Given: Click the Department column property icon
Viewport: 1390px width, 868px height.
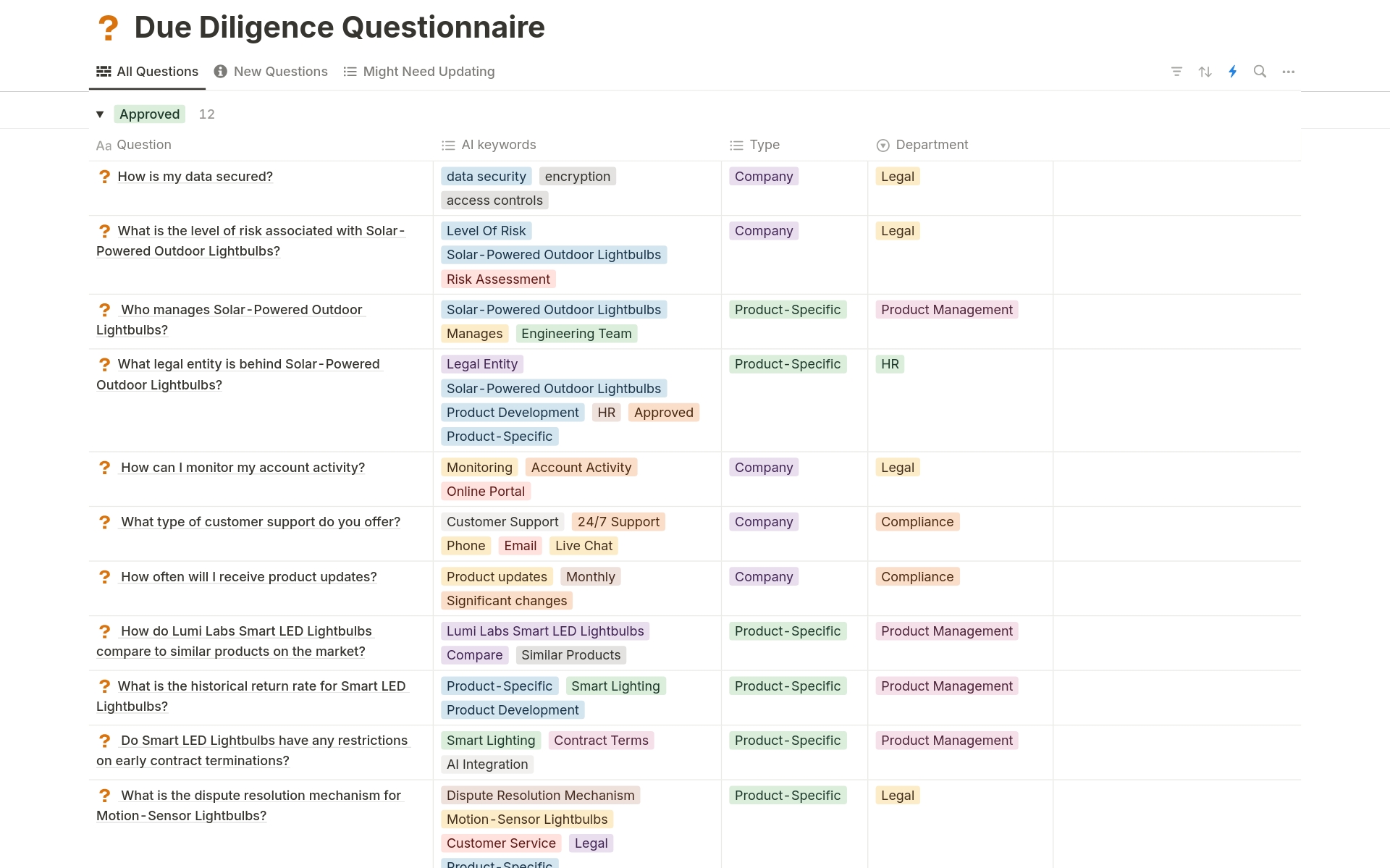Looking at the screenshot, I should tap(883, 146).
